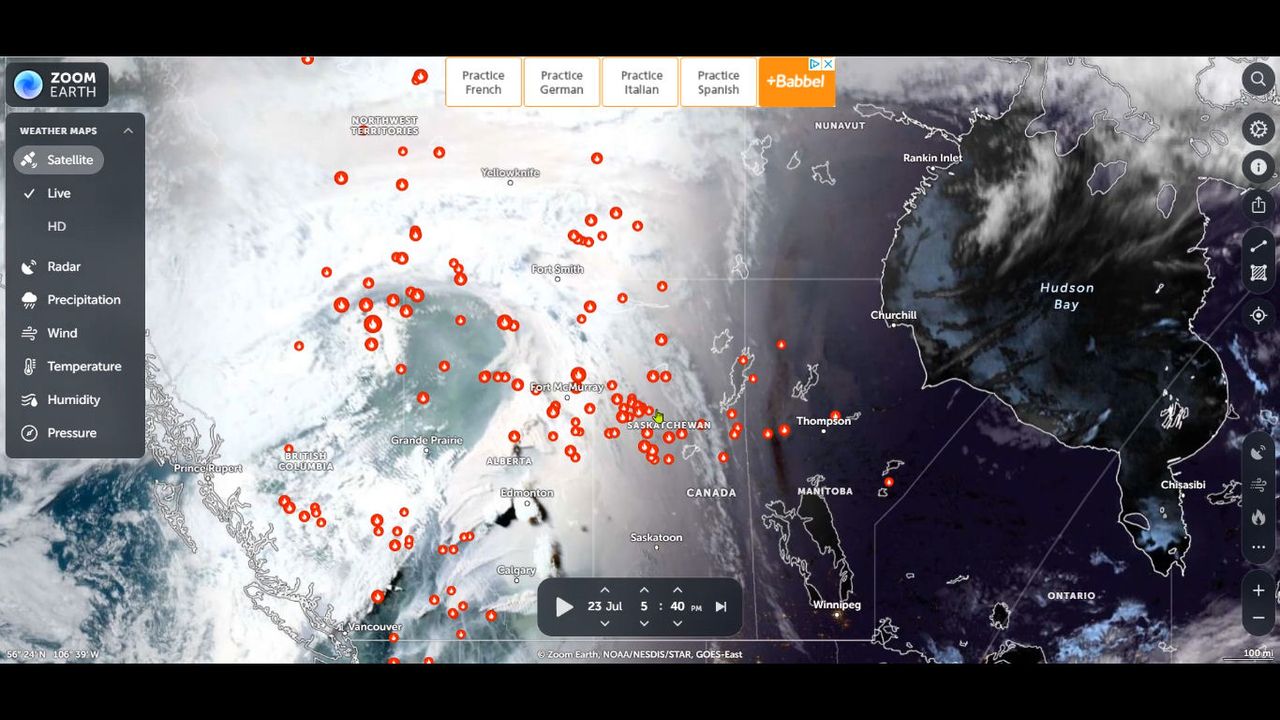Open the settings gear icon
This screenshot has height=720, width=1280.
click(x=1258, y=129)
